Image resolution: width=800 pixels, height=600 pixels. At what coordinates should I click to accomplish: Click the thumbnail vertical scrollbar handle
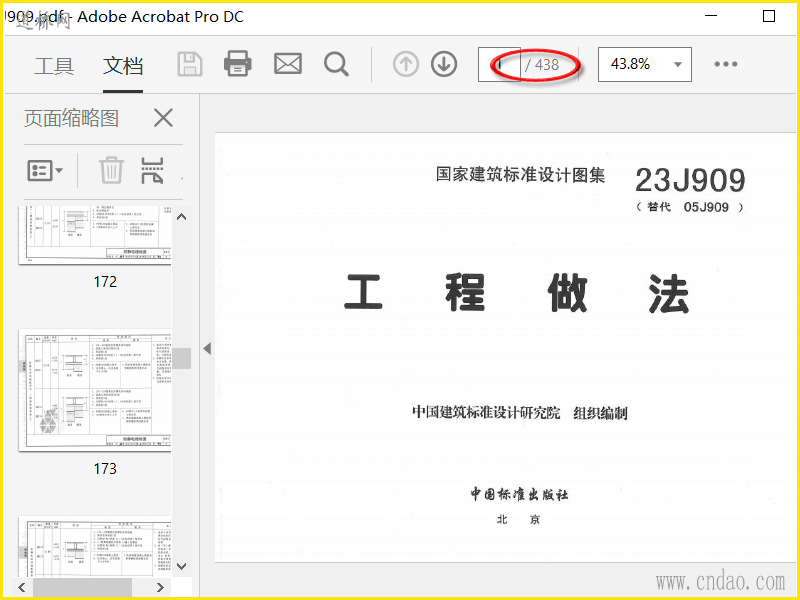[181, 358]
